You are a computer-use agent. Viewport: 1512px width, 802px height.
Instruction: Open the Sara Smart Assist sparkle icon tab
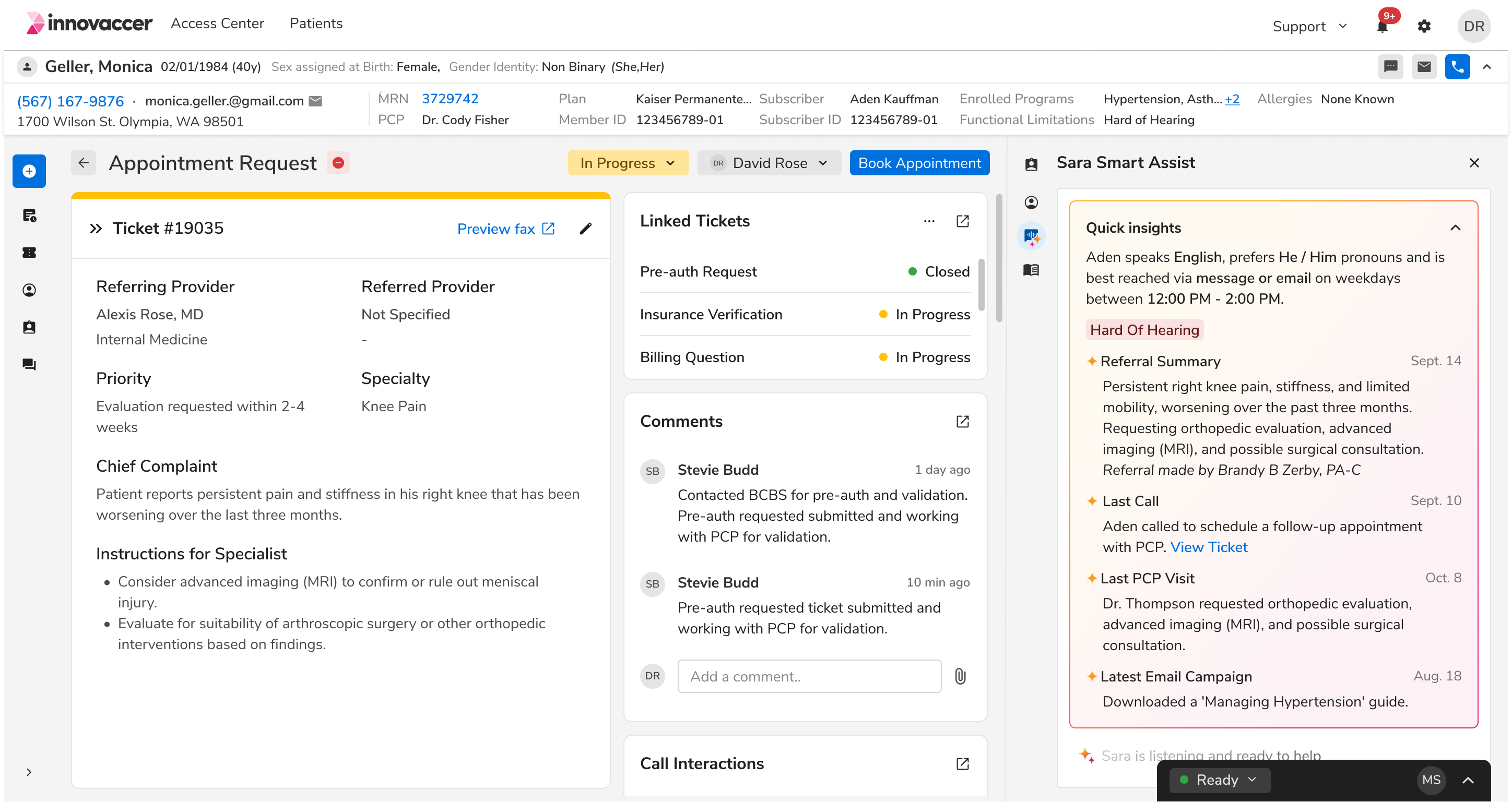point(1031,236)
